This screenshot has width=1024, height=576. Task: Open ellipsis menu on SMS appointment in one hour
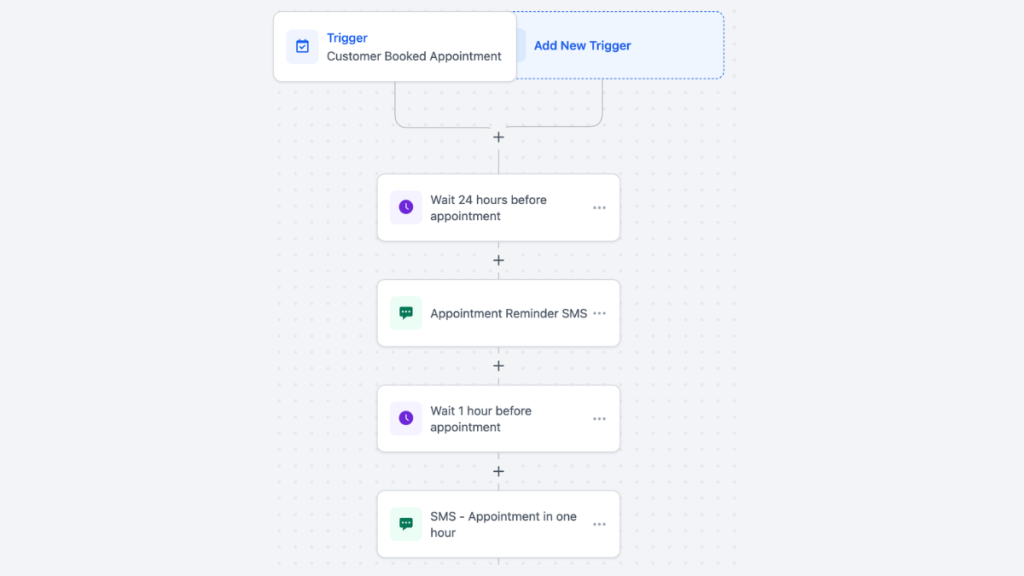coord(599,524)
